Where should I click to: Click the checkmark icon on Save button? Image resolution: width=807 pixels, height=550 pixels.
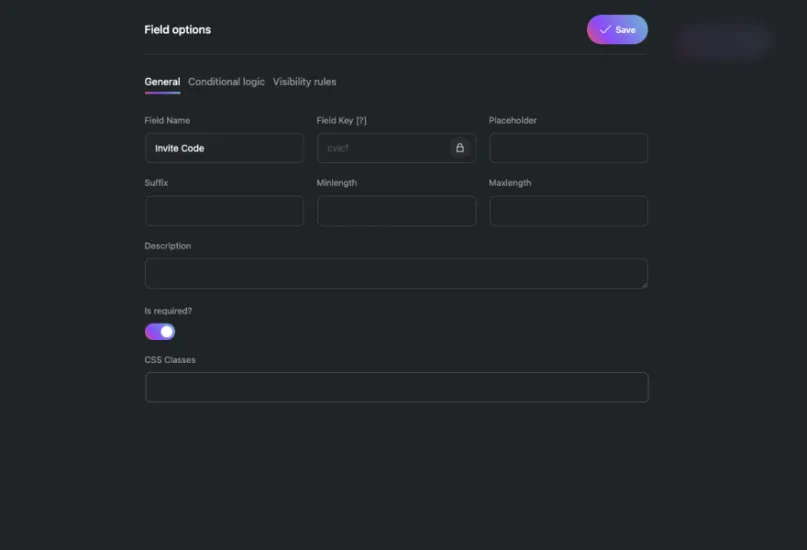(x=605, y=29)
